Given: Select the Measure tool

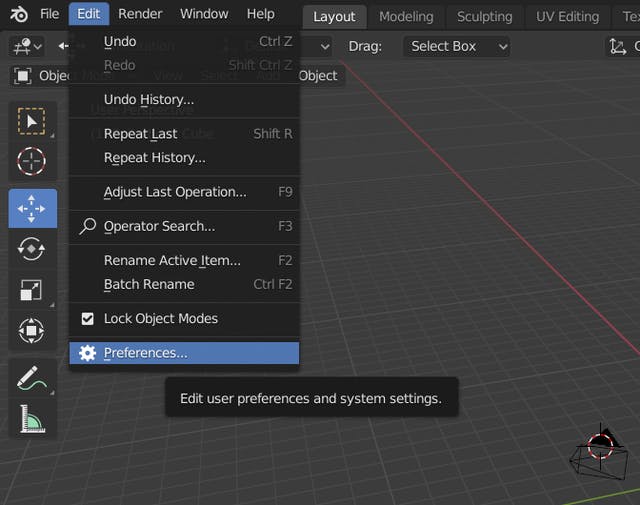Looking at the screenshot, I should [x=32, y=418].
